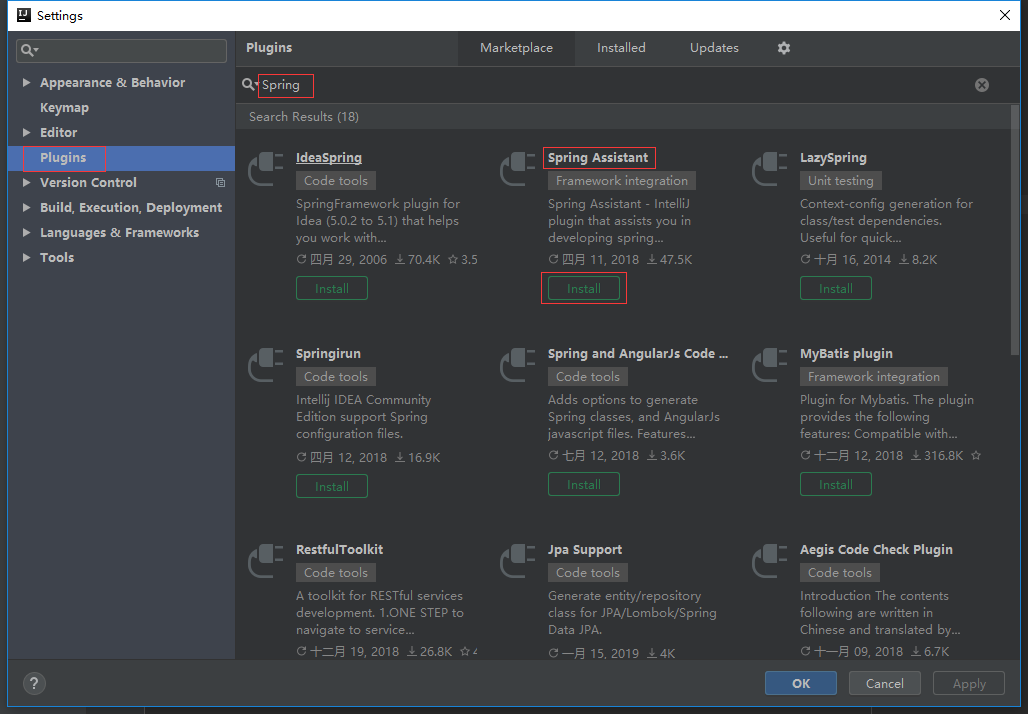
Task: Install the MyBatis plugin
Action: point(835,485)
